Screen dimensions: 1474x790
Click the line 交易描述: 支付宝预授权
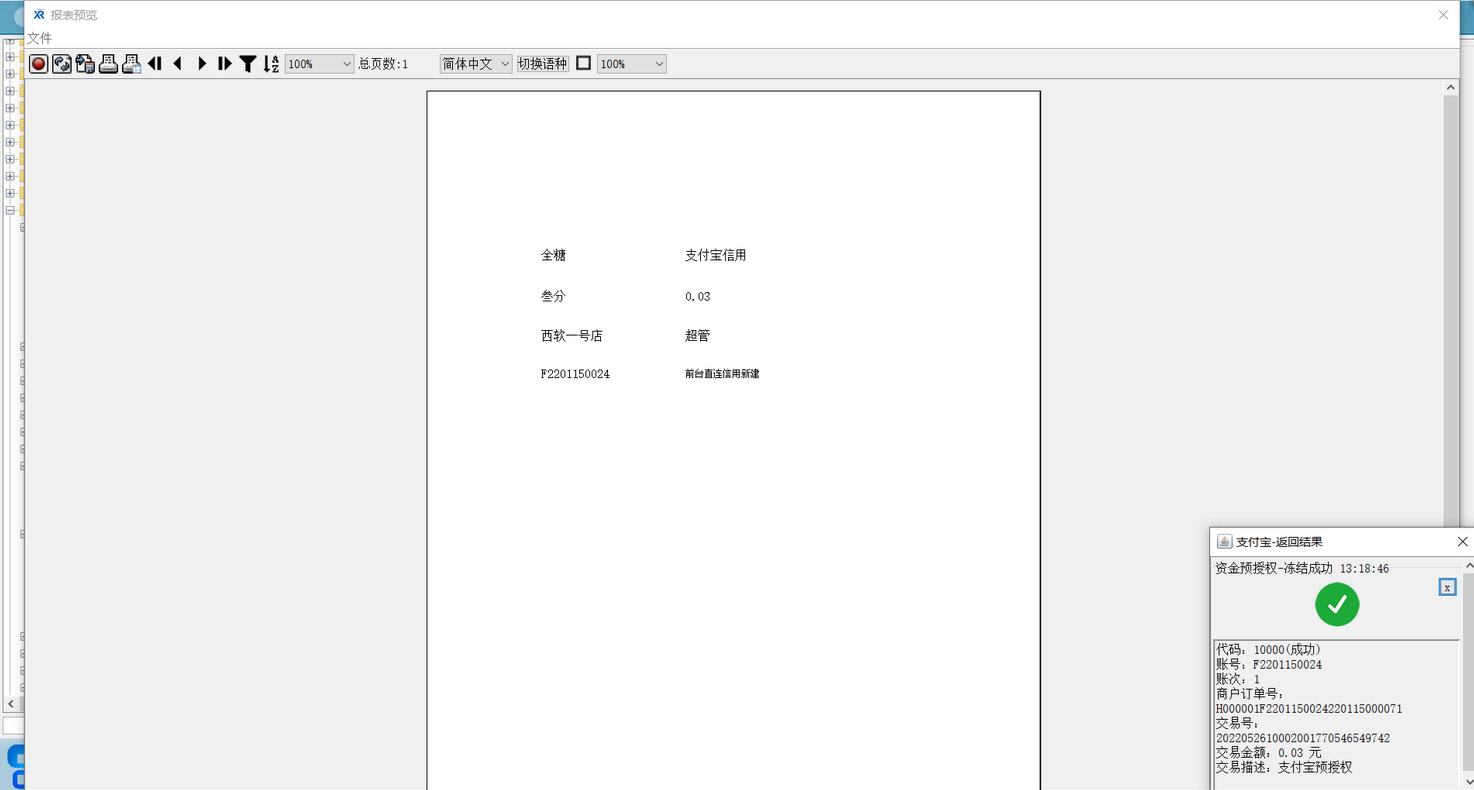[x=1284, y=768]
